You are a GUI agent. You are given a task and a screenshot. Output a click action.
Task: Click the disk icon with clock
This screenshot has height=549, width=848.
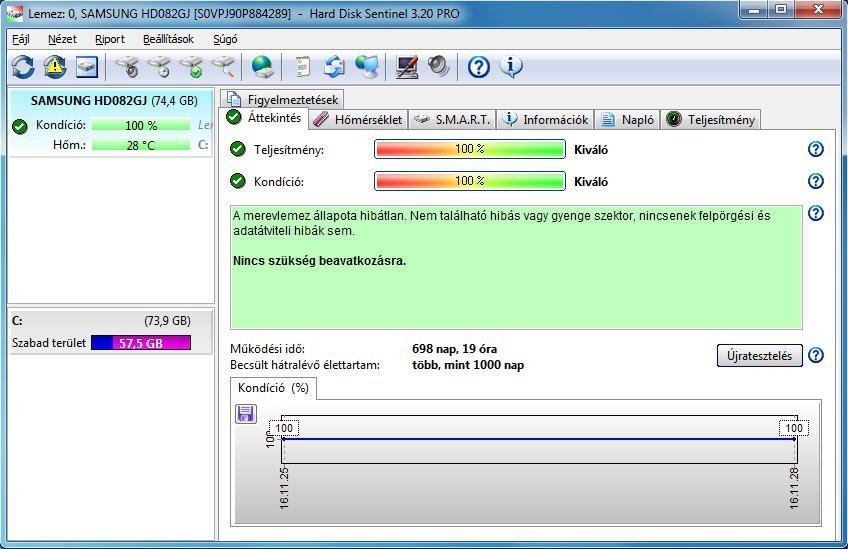point(160,67)
